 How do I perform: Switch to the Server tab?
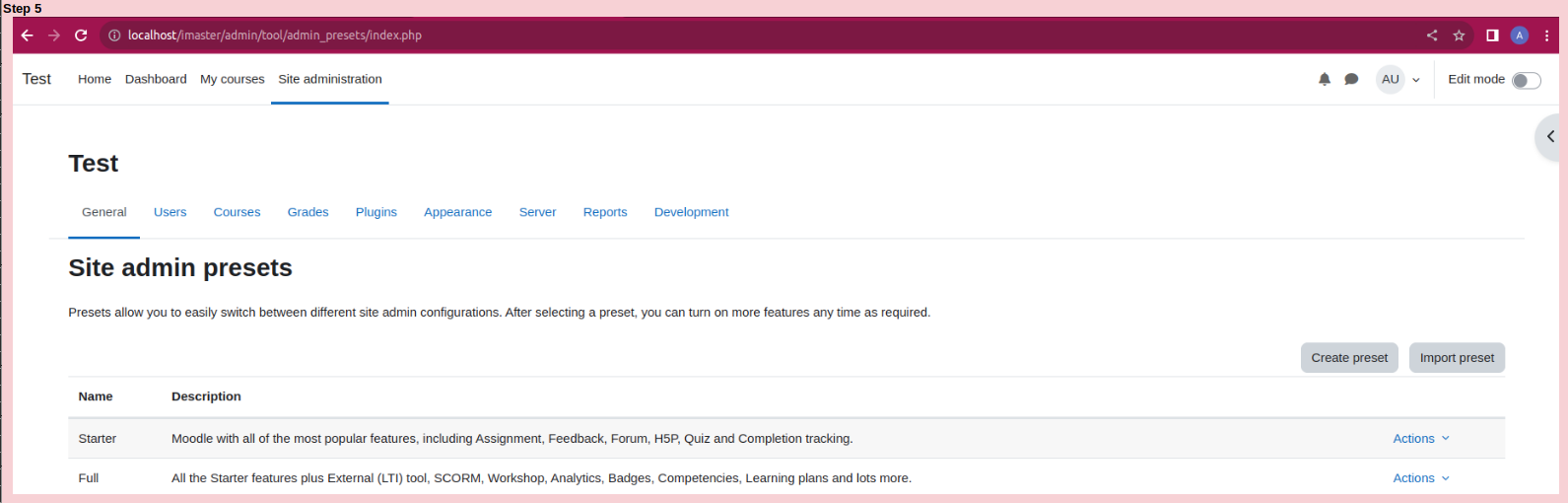point(537,212)
